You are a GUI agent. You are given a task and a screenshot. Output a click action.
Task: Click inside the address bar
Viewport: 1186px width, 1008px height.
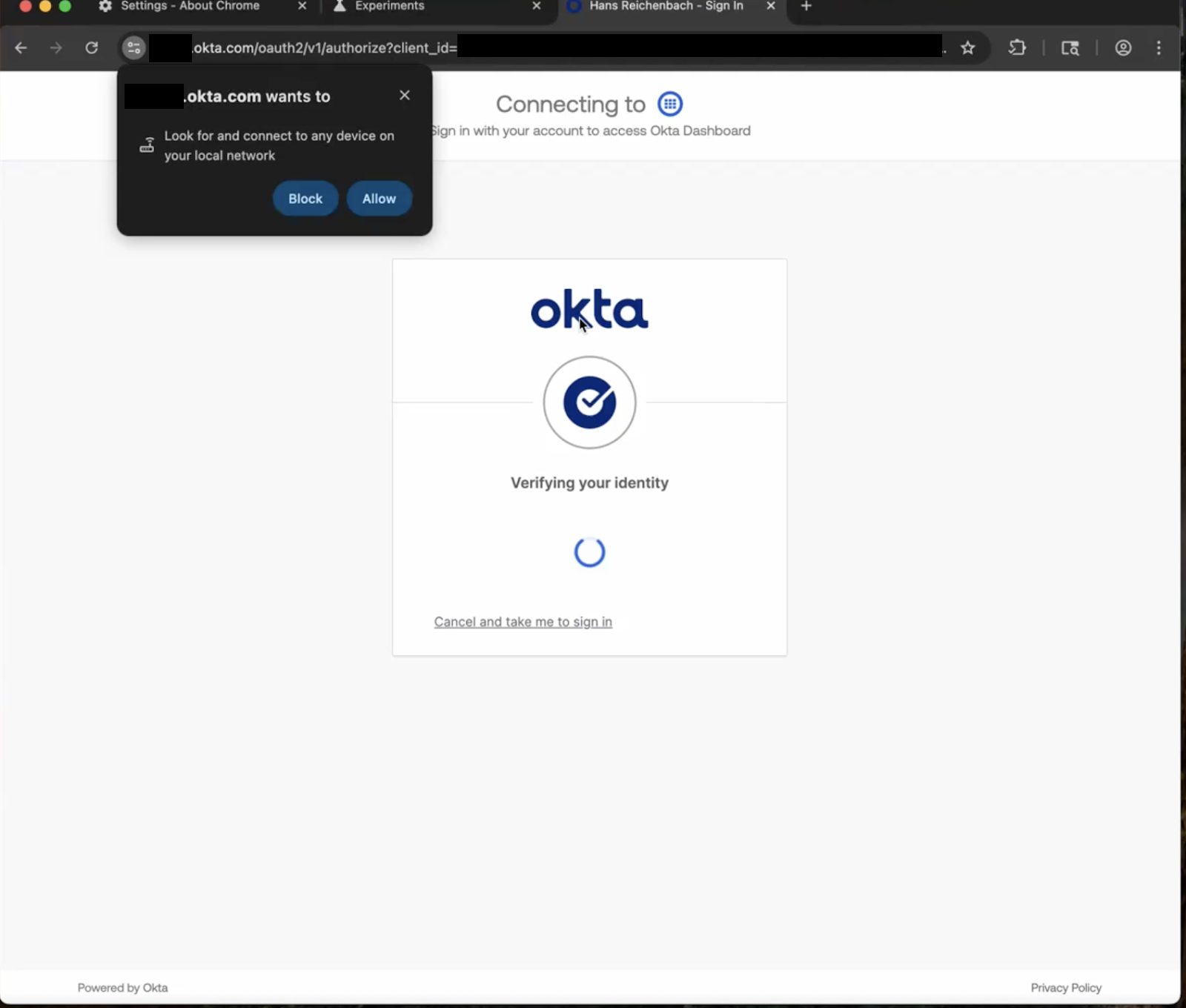(519, 47)
